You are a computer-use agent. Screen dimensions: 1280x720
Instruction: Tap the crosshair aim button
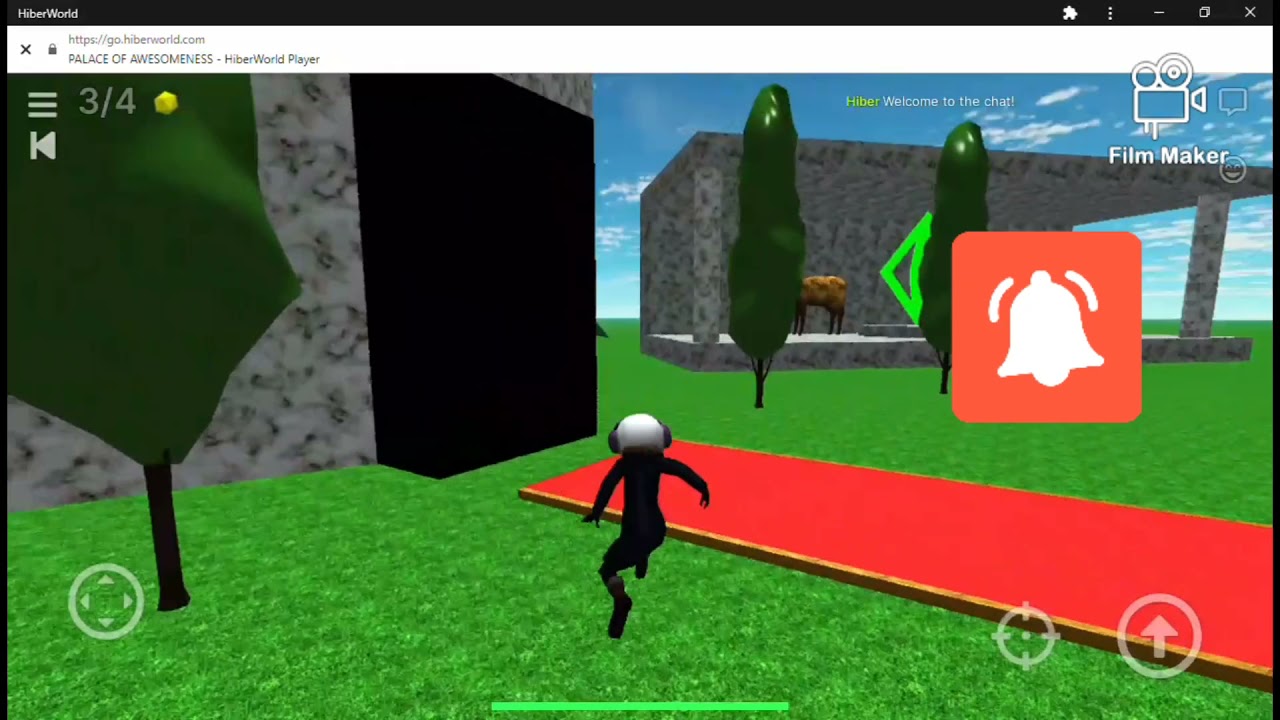coord(1026,634)
